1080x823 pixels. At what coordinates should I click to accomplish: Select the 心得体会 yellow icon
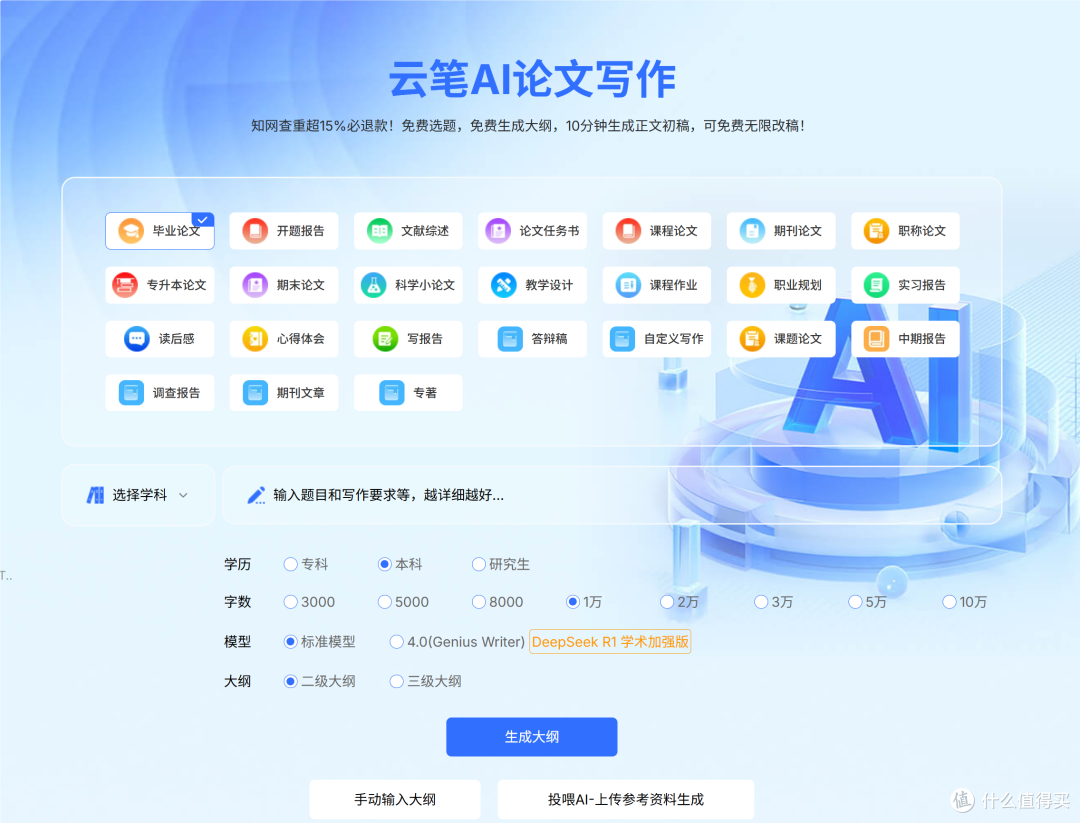(x=255, y=339)
